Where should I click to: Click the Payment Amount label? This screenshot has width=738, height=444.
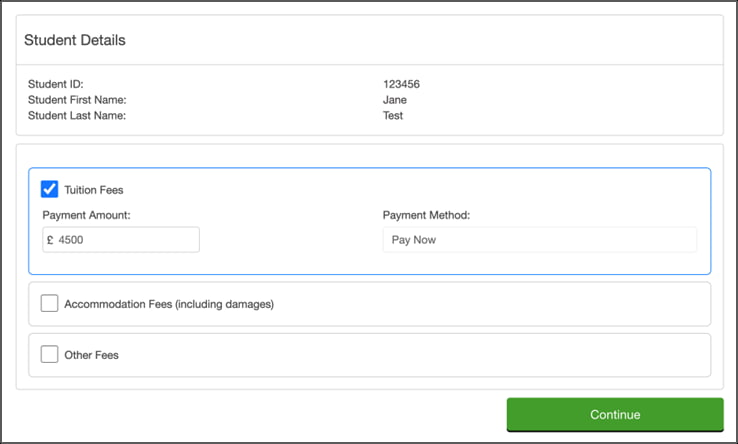[86, 215]
